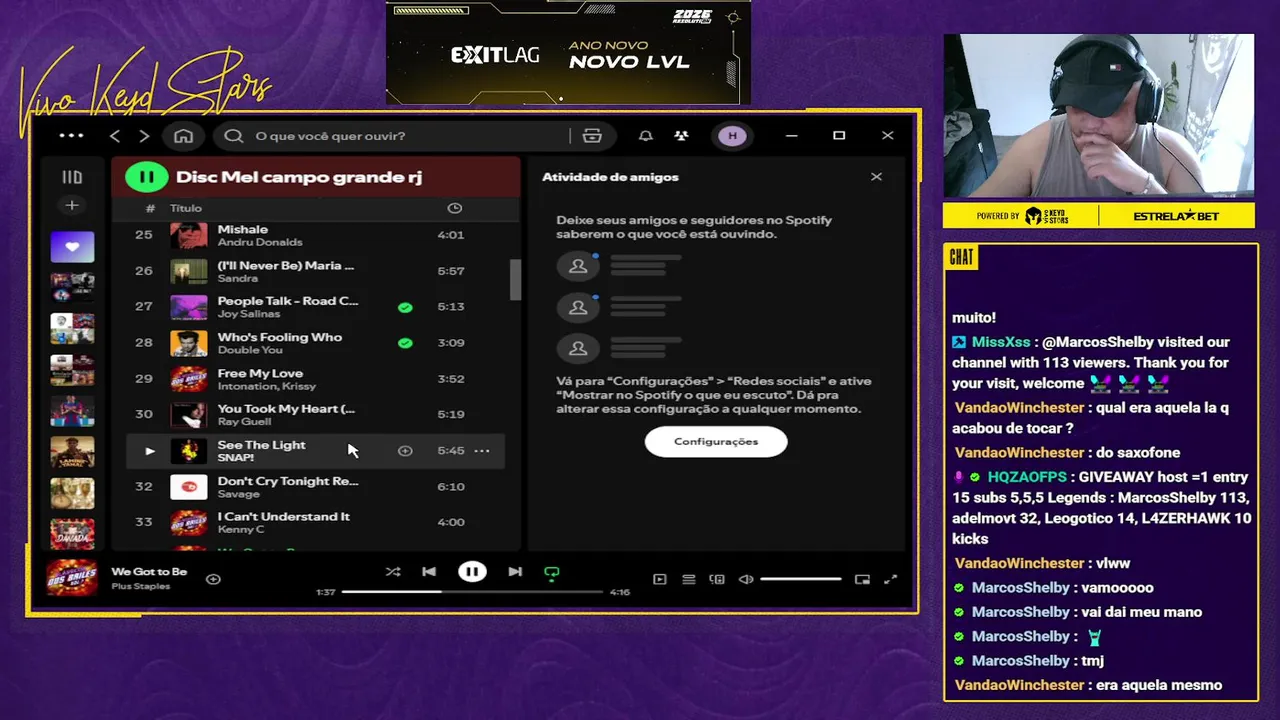Select track '(I'll Never Be) Maria ...'
The height and width of the screenshot is (720, 1280).
point(315,271)
